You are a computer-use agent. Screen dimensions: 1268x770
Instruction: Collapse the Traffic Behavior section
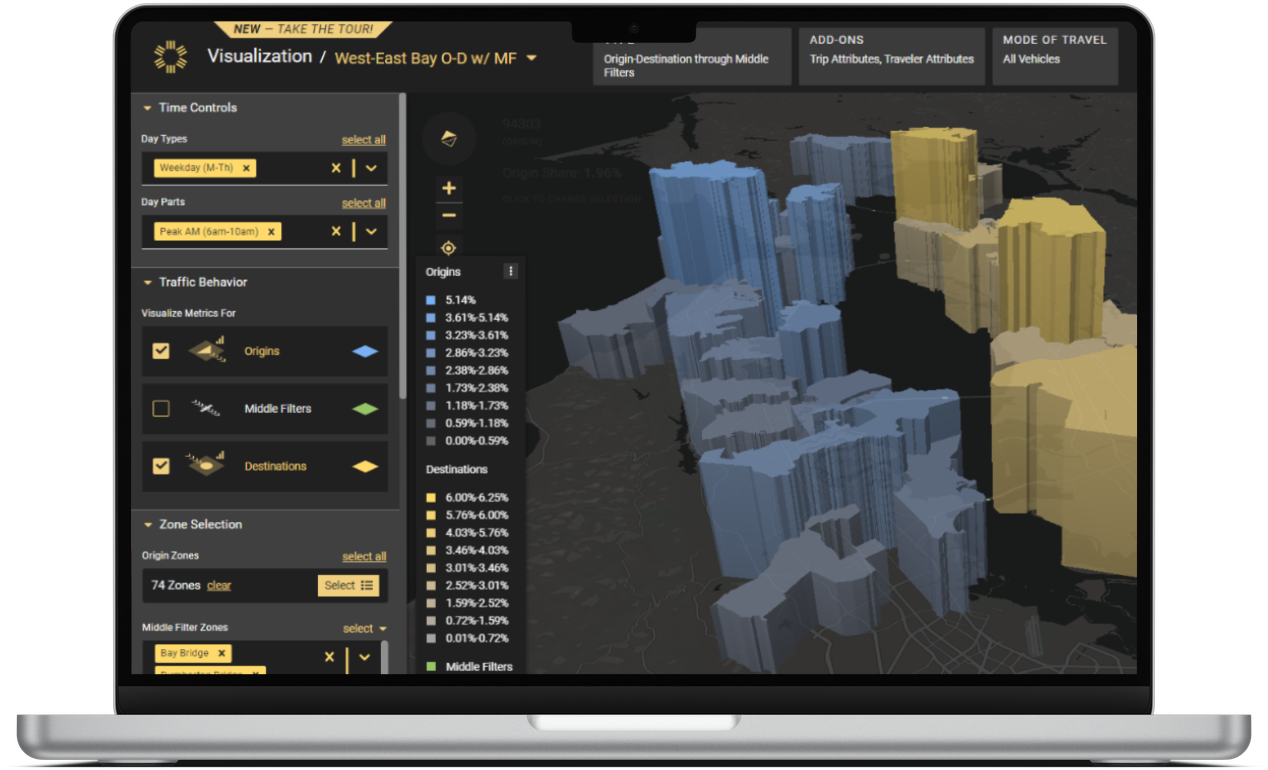click(x=148, y=282)
